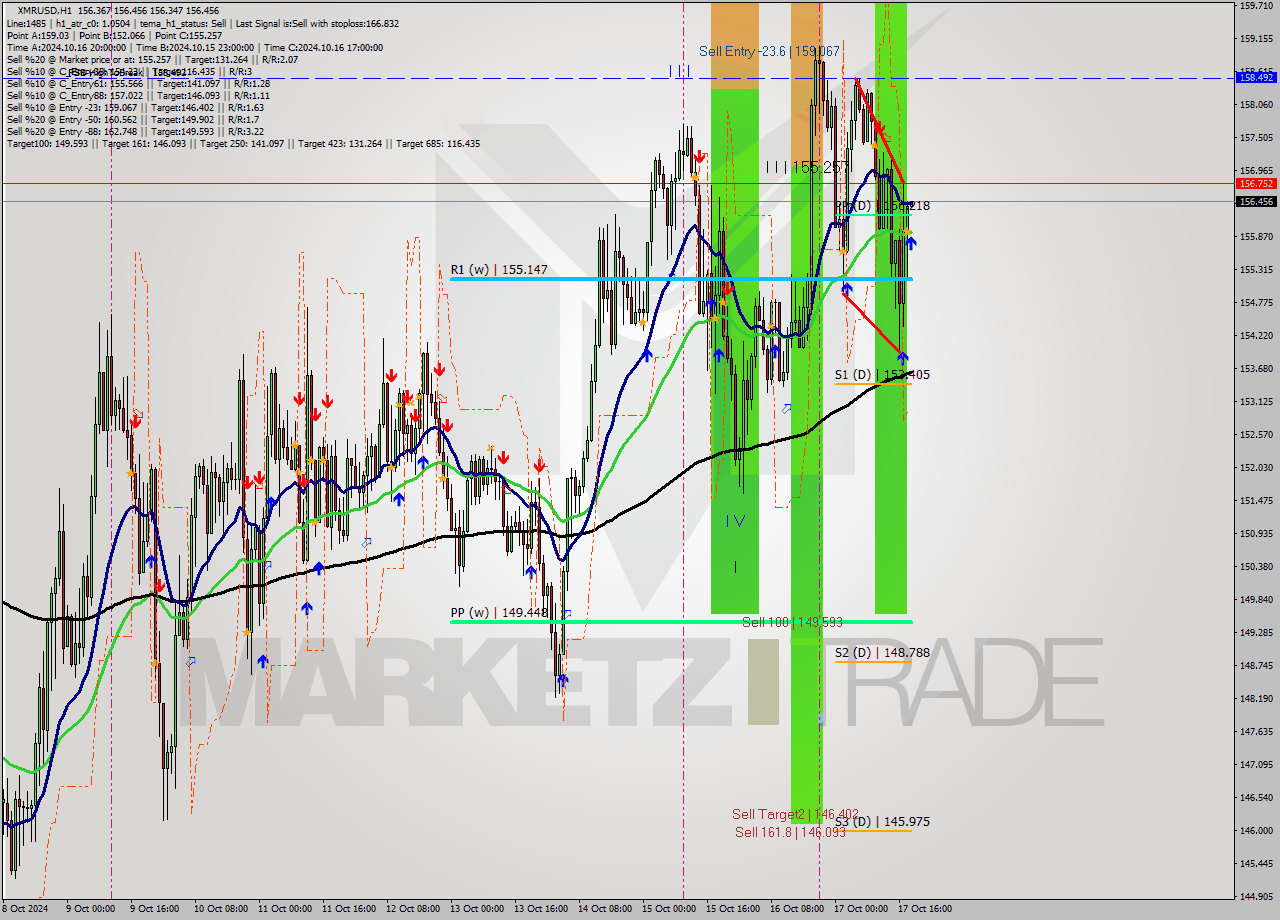Click the Target100: 149.593 targets line
The height and width of the screenshot is (920, 1280).
click(x=243, y=144)
